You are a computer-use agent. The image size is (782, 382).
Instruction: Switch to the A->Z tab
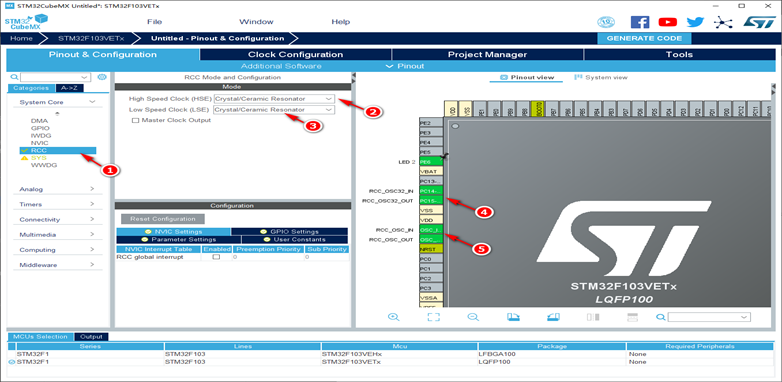point(69,88)
